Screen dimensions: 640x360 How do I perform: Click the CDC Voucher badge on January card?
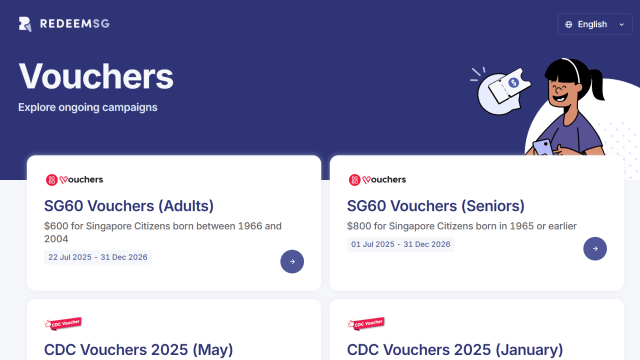pyautogui.click(x=366, y=323)
